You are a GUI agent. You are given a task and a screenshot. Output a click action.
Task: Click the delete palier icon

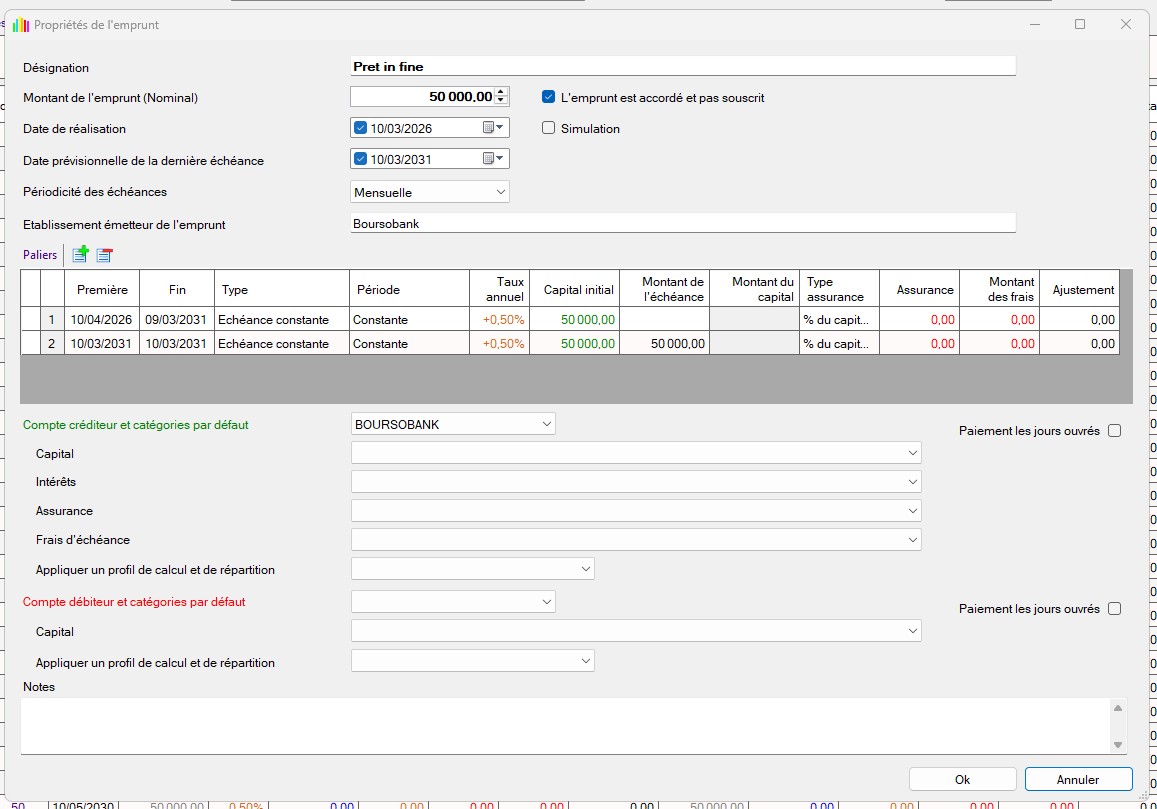105,255
